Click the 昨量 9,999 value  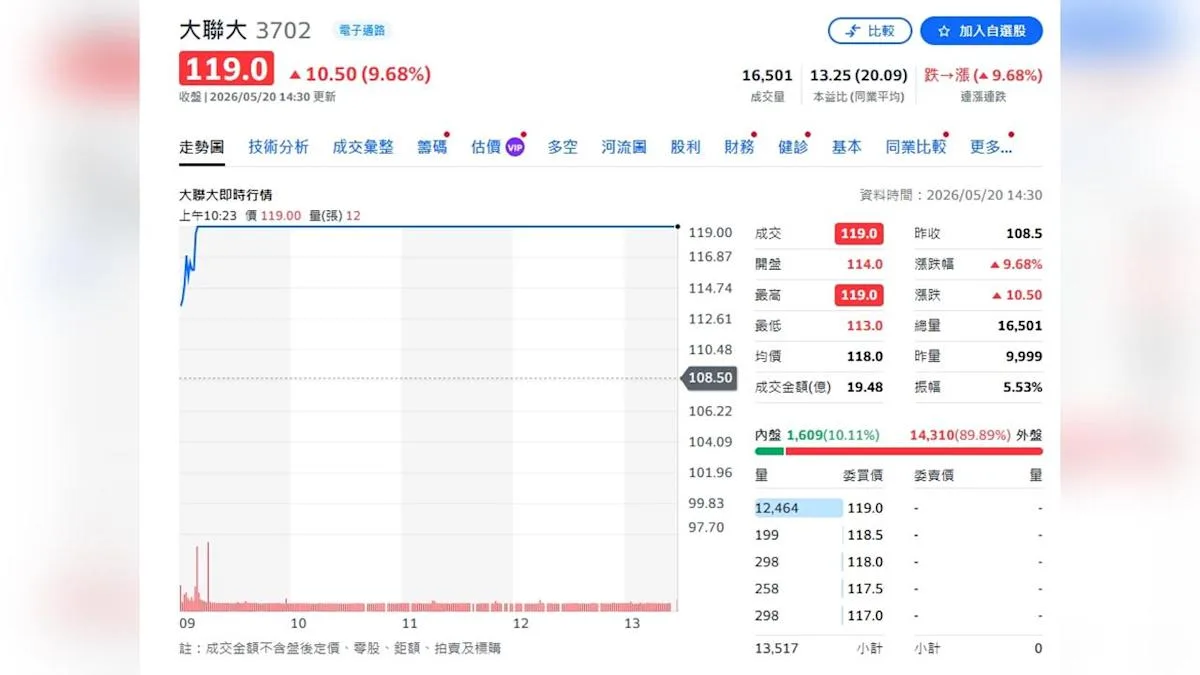[x=1022, y=356]
